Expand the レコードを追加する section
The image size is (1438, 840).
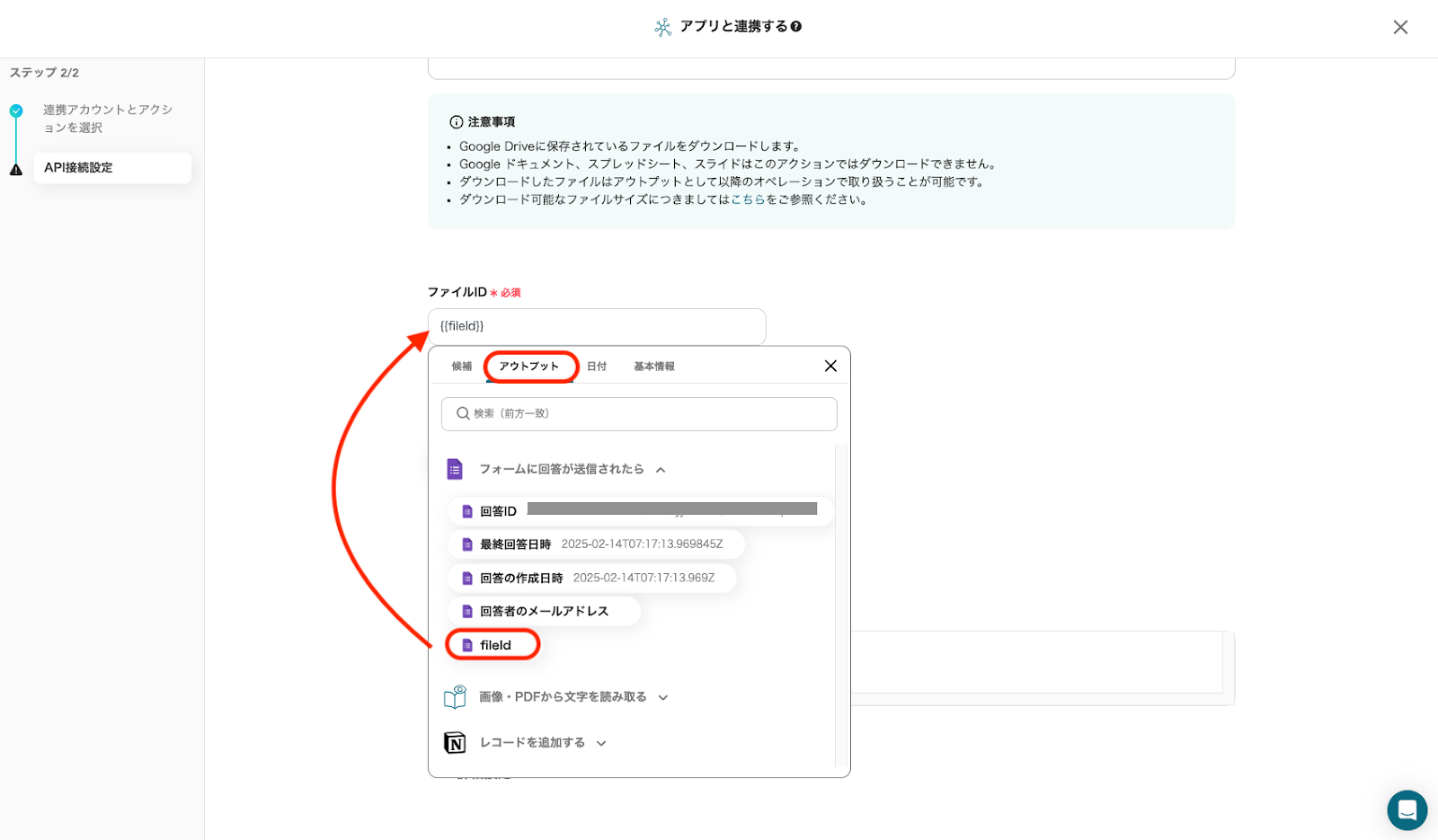[601, 744]
